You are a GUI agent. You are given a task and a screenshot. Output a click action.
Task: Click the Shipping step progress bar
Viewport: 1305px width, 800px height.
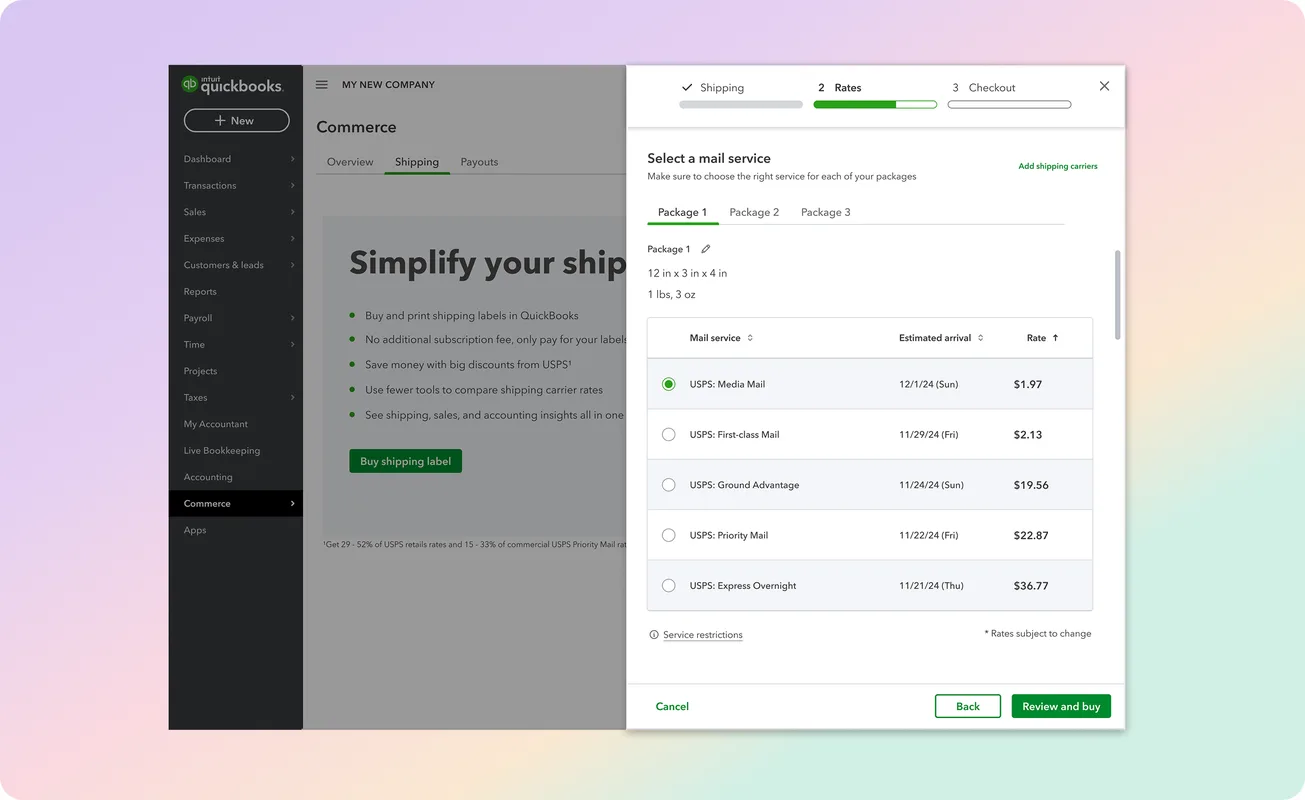point(741,104)
